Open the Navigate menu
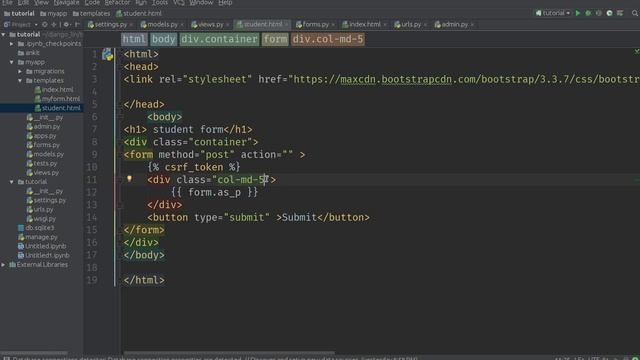Image resolution: width=640 pixels, height=360 pixels. point(67,2)
